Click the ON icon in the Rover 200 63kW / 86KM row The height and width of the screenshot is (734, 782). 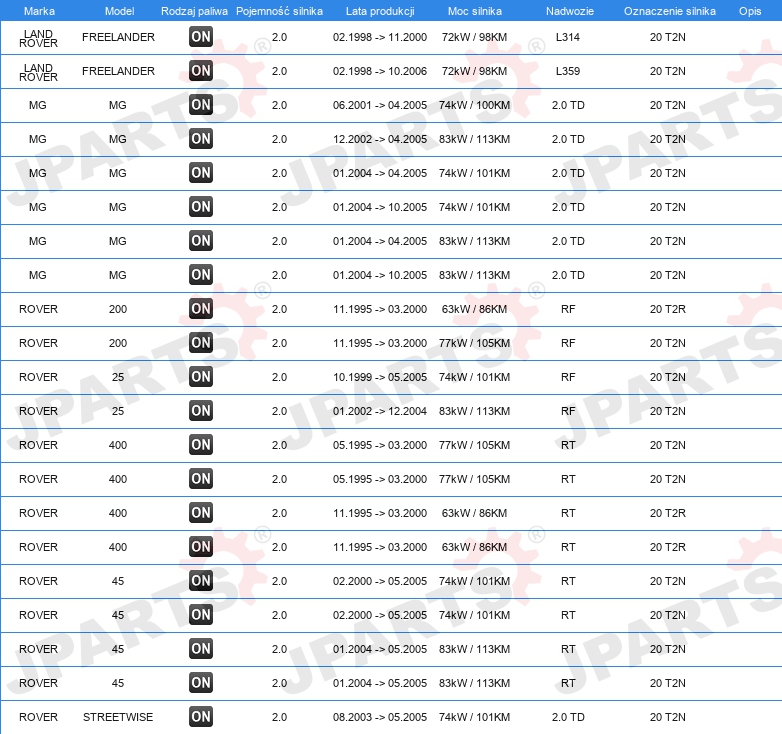(x=201, y=308)
